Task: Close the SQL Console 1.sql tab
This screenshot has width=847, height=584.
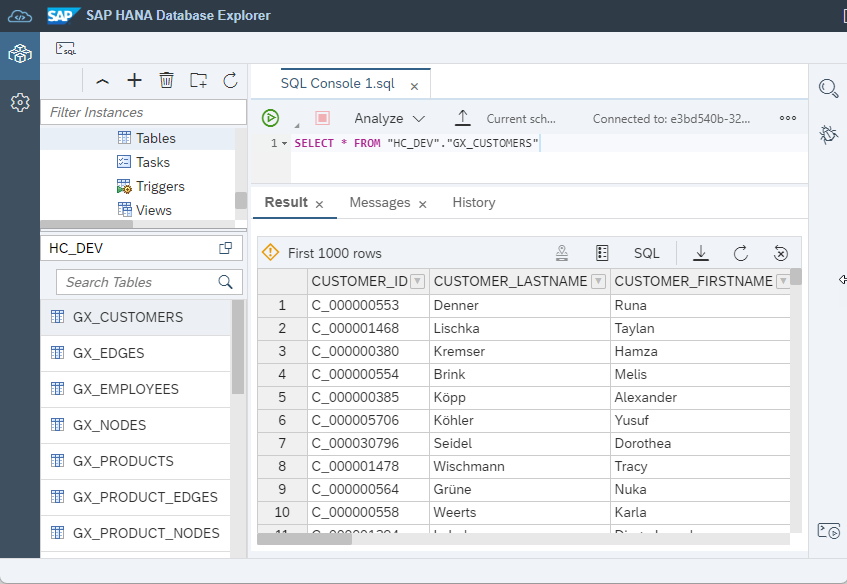Action: coord(414,86)
